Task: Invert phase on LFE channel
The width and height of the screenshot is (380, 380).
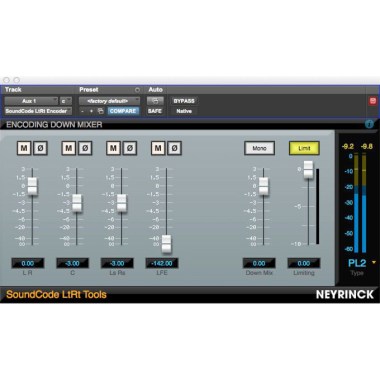Action: point(174,148)
